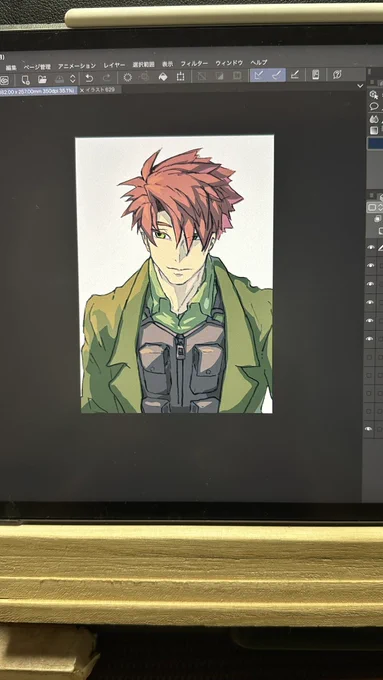Open the 編集 menu
Screen dimensions: 383x680
click(x=11, y=68)
